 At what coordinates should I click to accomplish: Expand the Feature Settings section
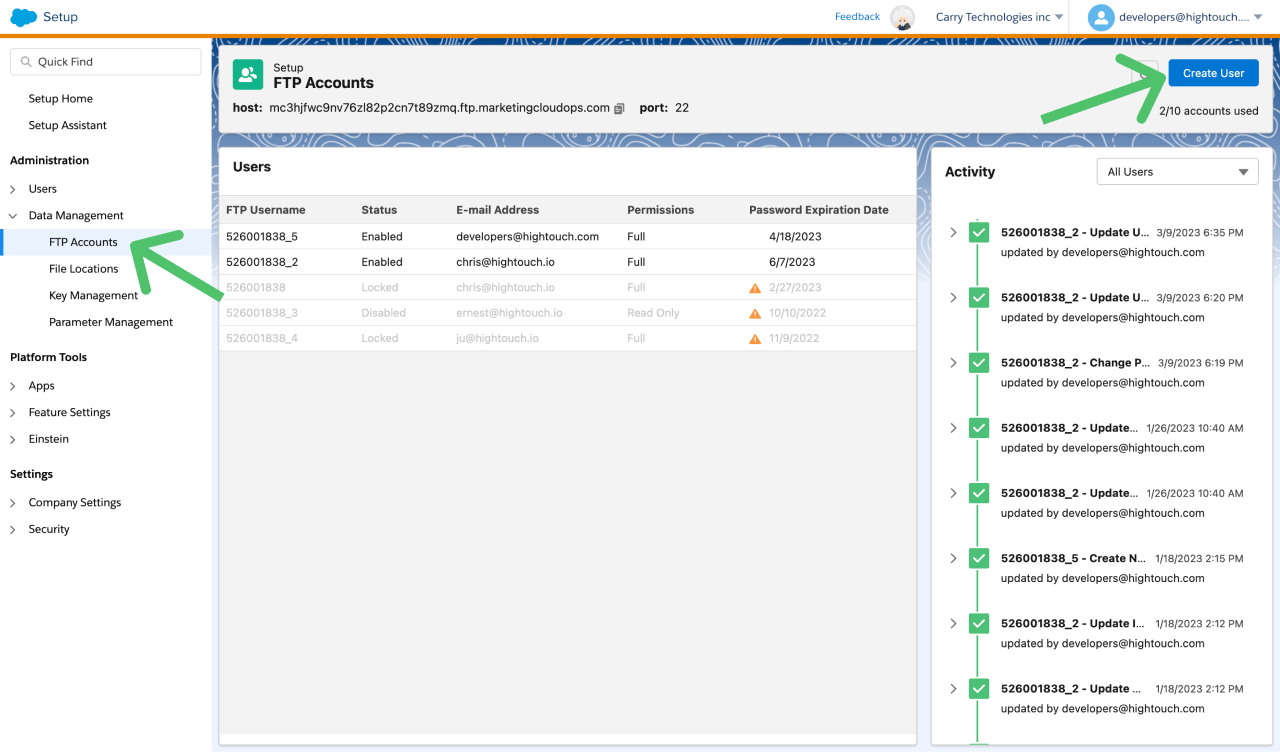click(x=13, y=413)
